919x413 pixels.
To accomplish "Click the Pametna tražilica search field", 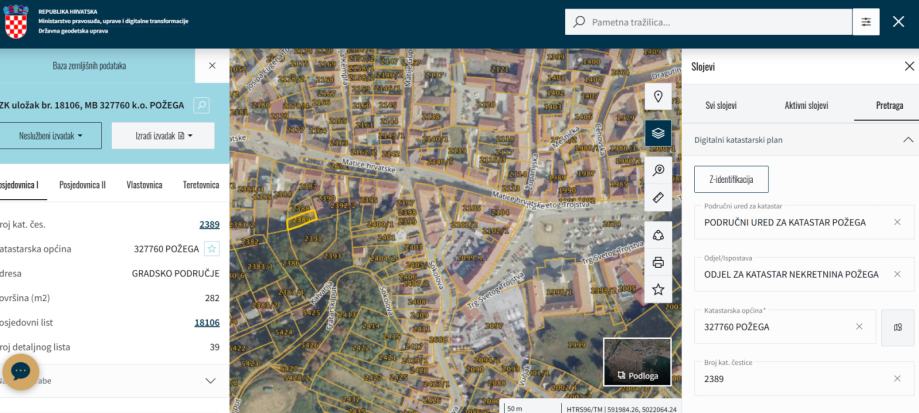I will (x=715, y=22).
